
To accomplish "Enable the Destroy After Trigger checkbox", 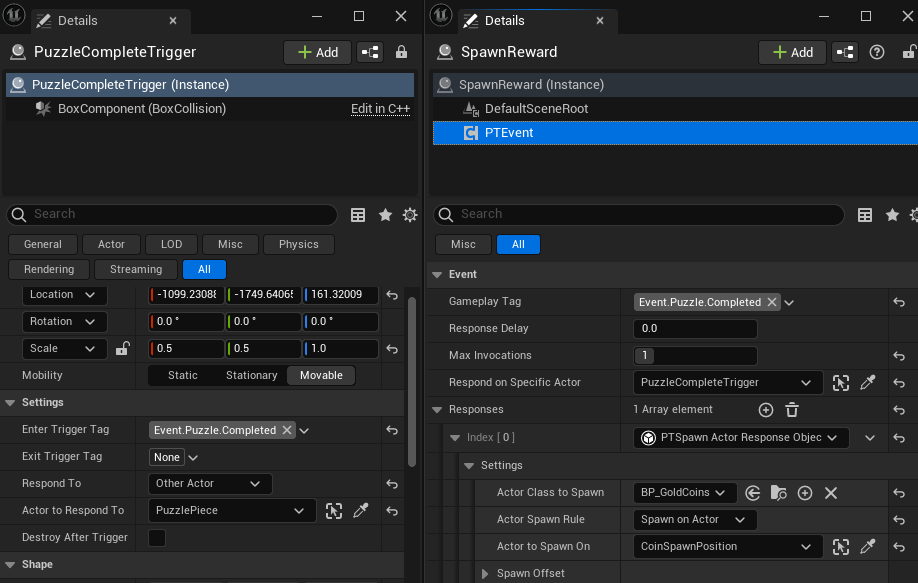I will click(157, 537).
